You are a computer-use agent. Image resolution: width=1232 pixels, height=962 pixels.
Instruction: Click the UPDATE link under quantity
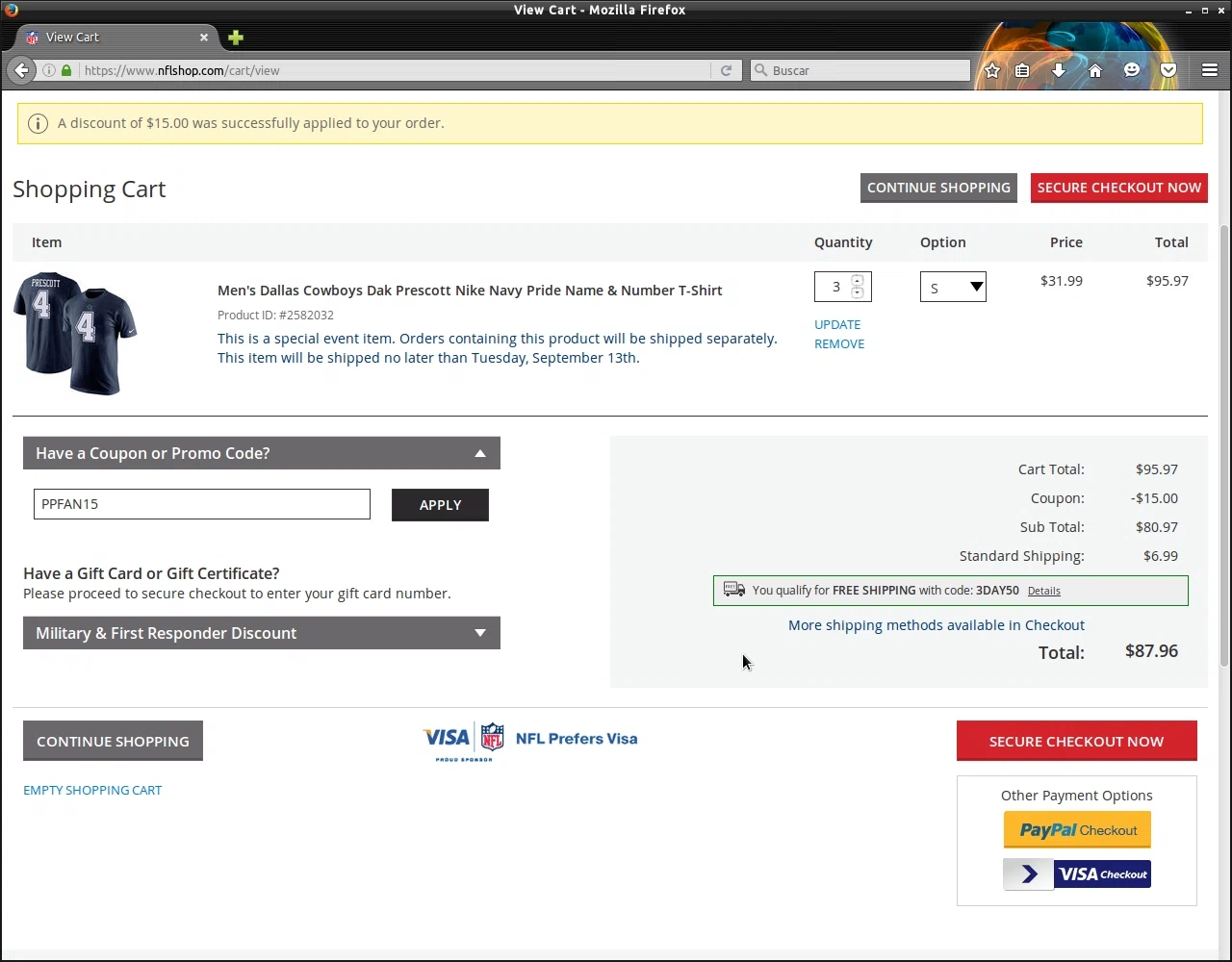[837, 324]
